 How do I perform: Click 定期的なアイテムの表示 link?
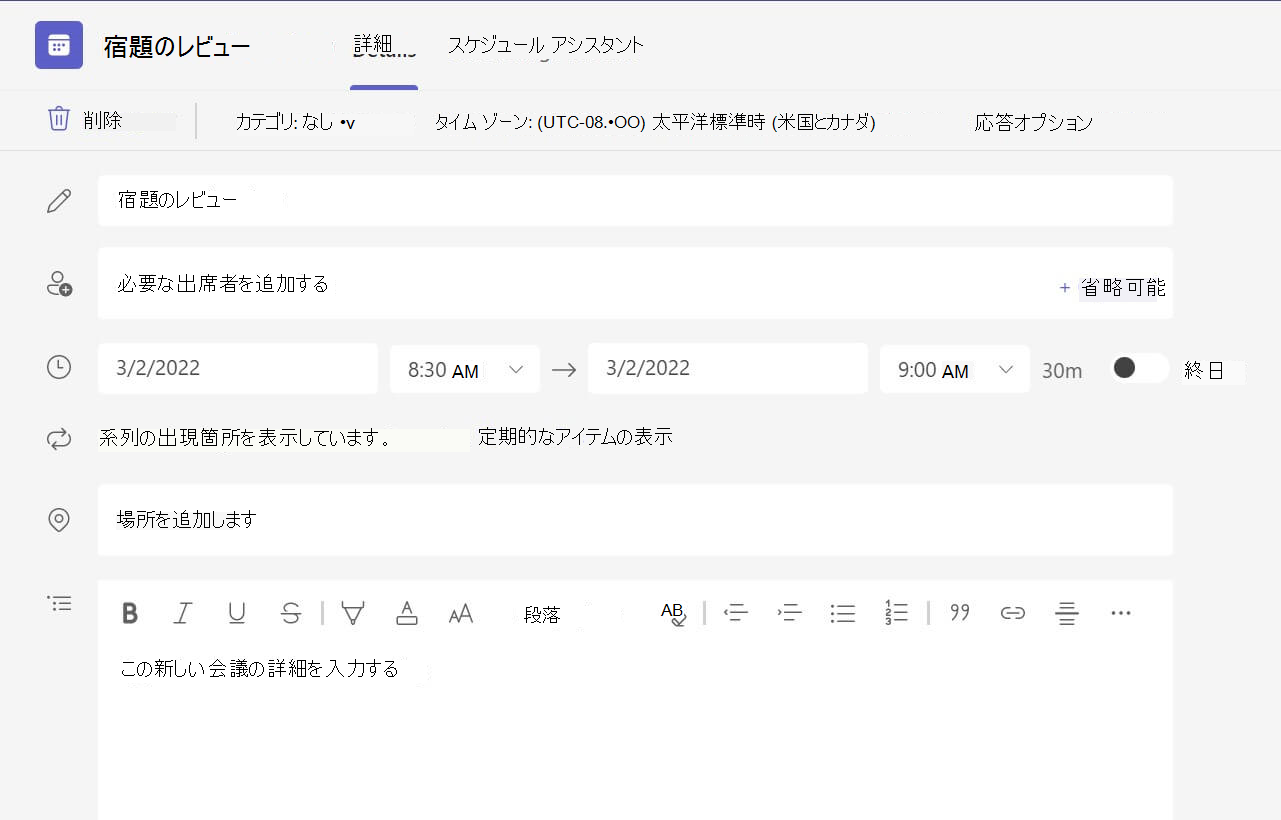point(575,437)
